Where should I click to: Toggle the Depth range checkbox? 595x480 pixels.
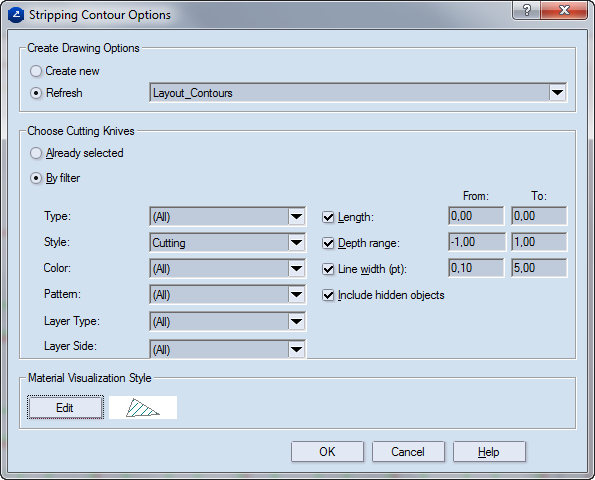pos(328,243)
